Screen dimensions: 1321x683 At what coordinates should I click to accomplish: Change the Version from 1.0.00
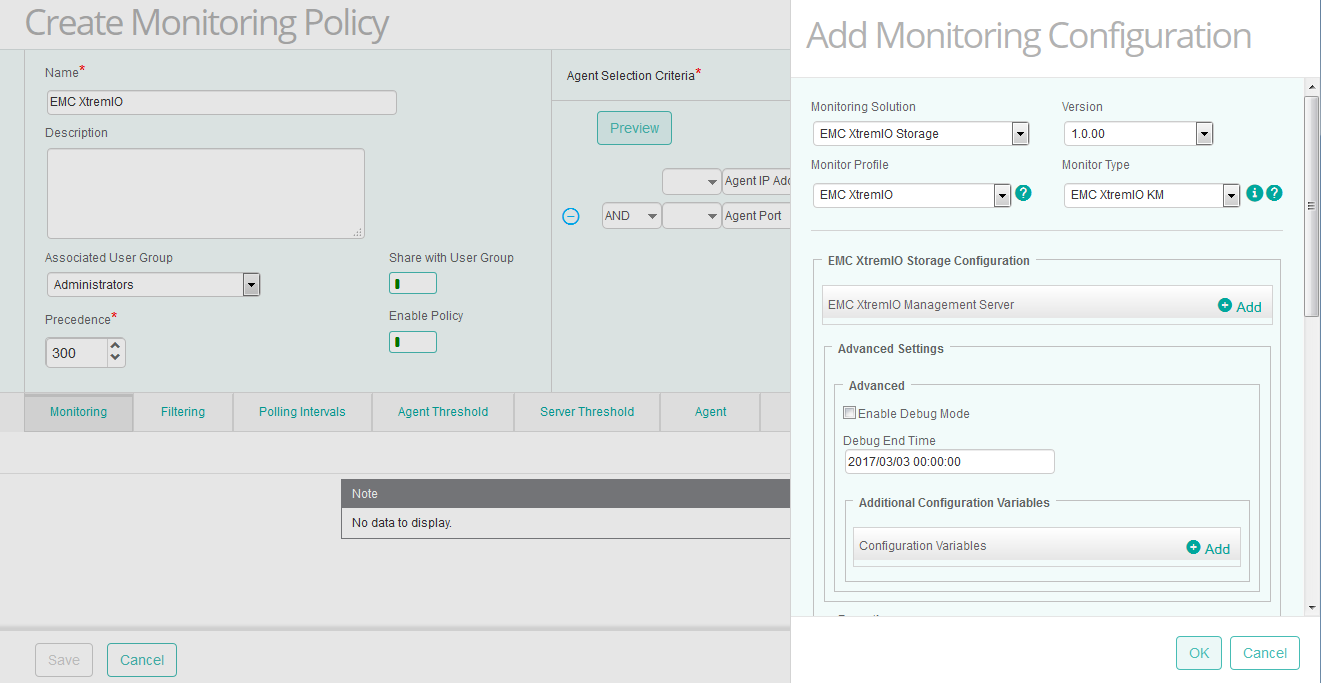1205,133
